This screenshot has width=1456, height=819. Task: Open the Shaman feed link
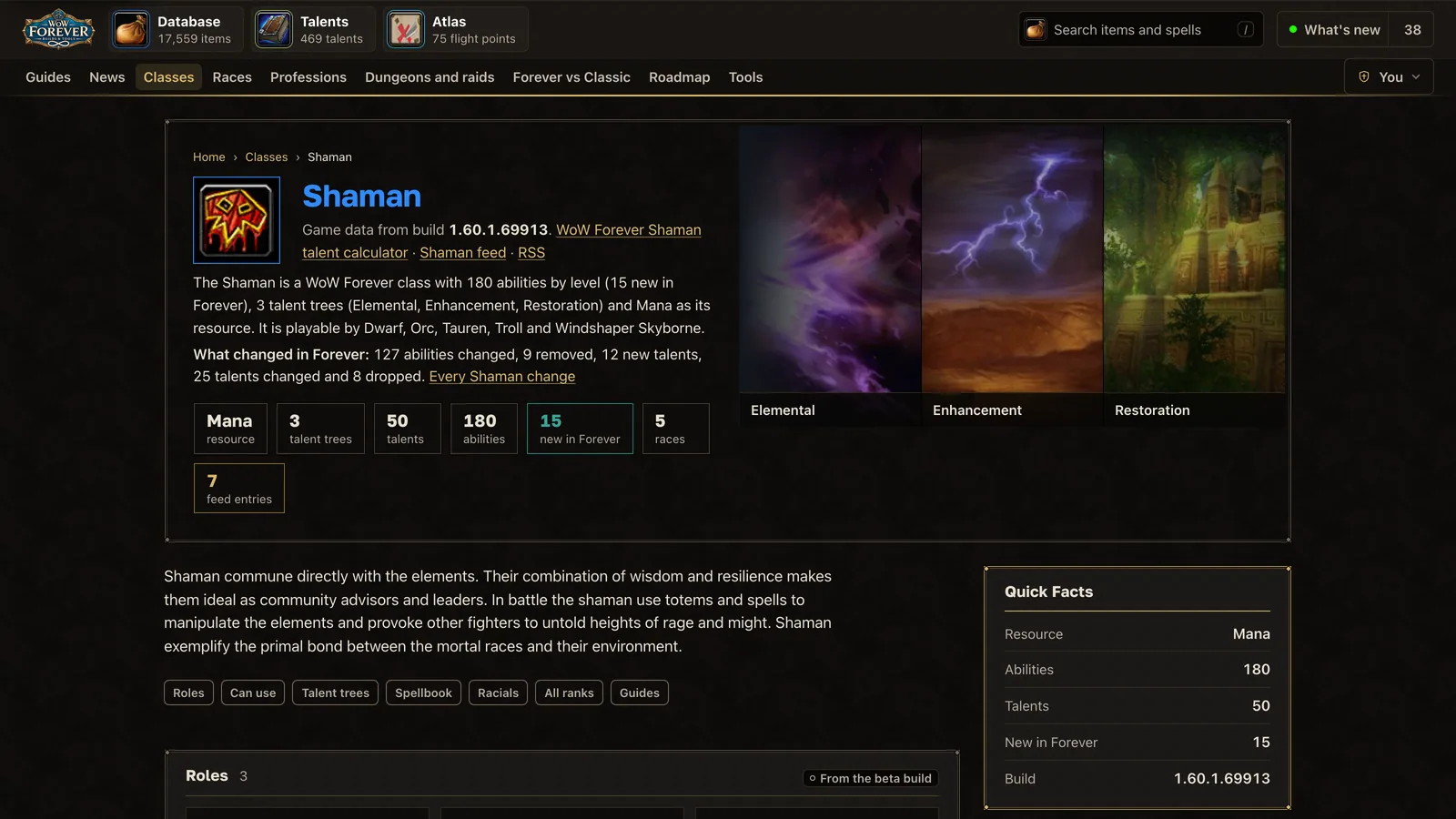click(x=462, y=253)
